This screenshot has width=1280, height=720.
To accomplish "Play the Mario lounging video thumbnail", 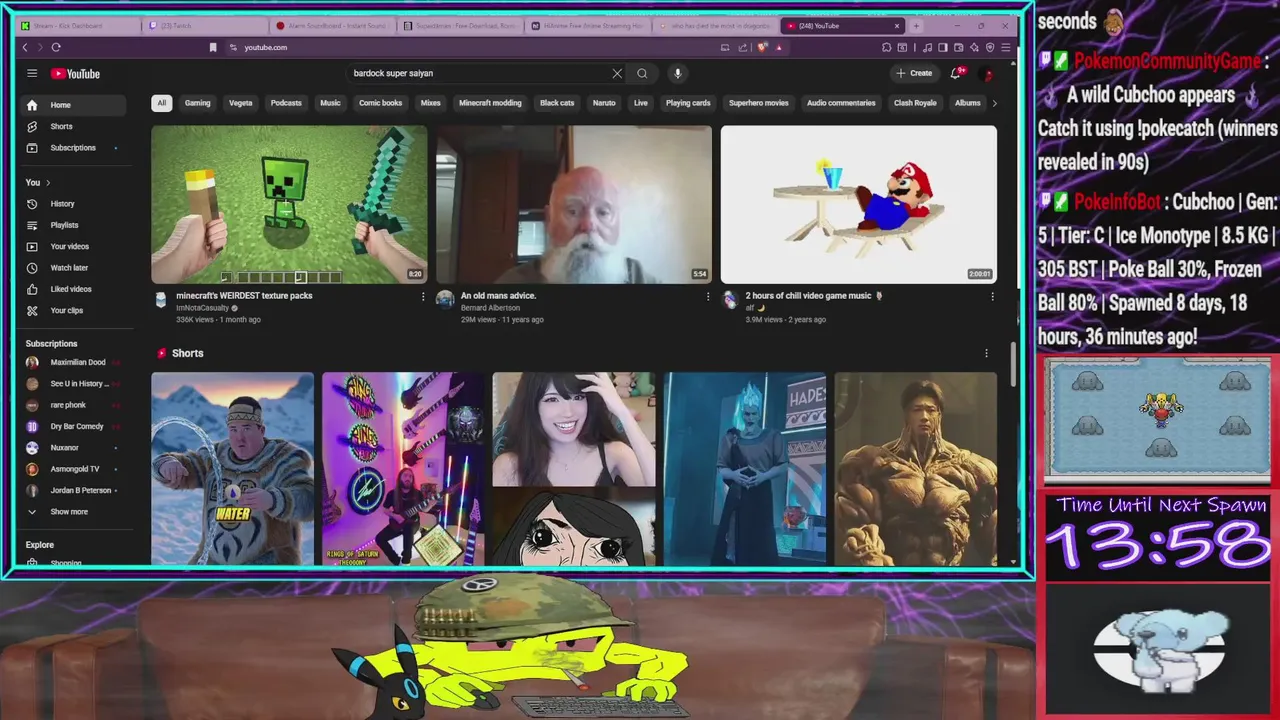I will pos(859,204).
